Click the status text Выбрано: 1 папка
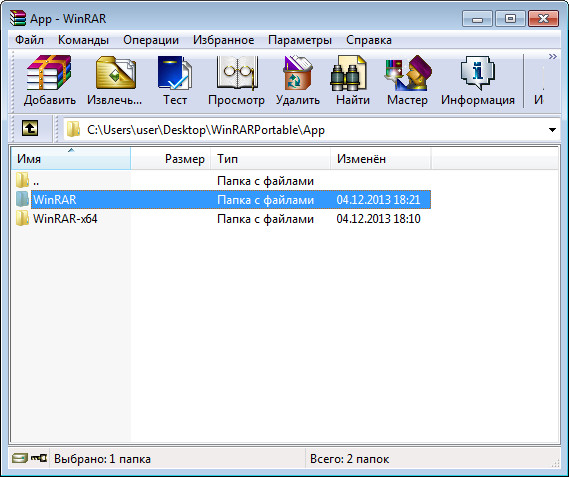The width and height of the screenshot is (569, 477). 102,459
